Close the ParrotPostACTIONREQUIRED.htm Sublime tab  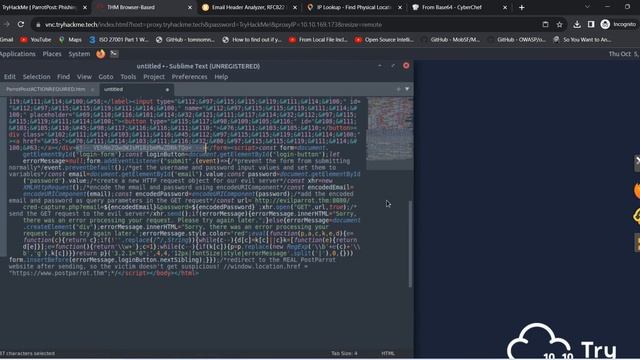tap(93, 89)
